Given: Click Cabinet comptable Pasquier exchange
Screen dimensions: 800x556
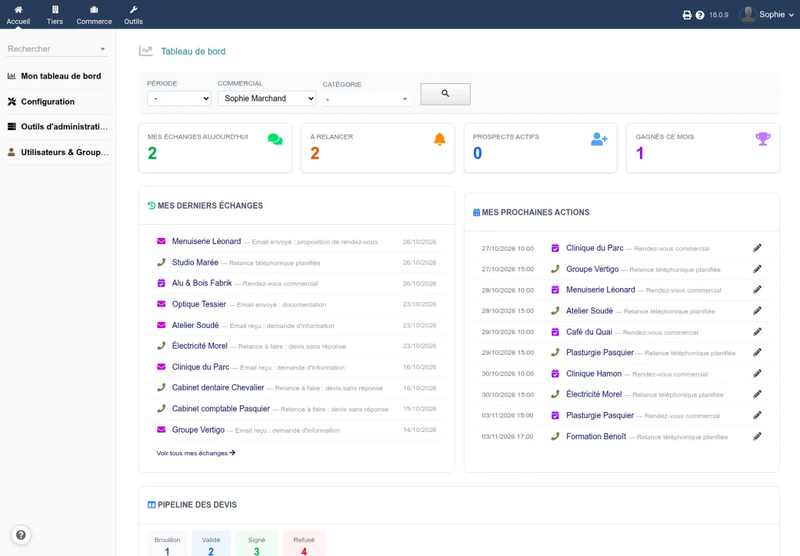Looking at the screenshot, I should click(x=221, y=409).
